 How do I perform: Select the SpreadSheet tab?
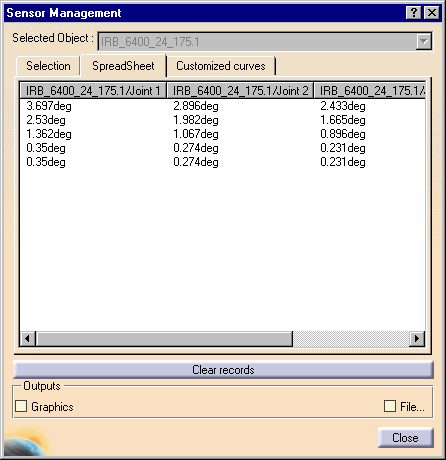123,65
